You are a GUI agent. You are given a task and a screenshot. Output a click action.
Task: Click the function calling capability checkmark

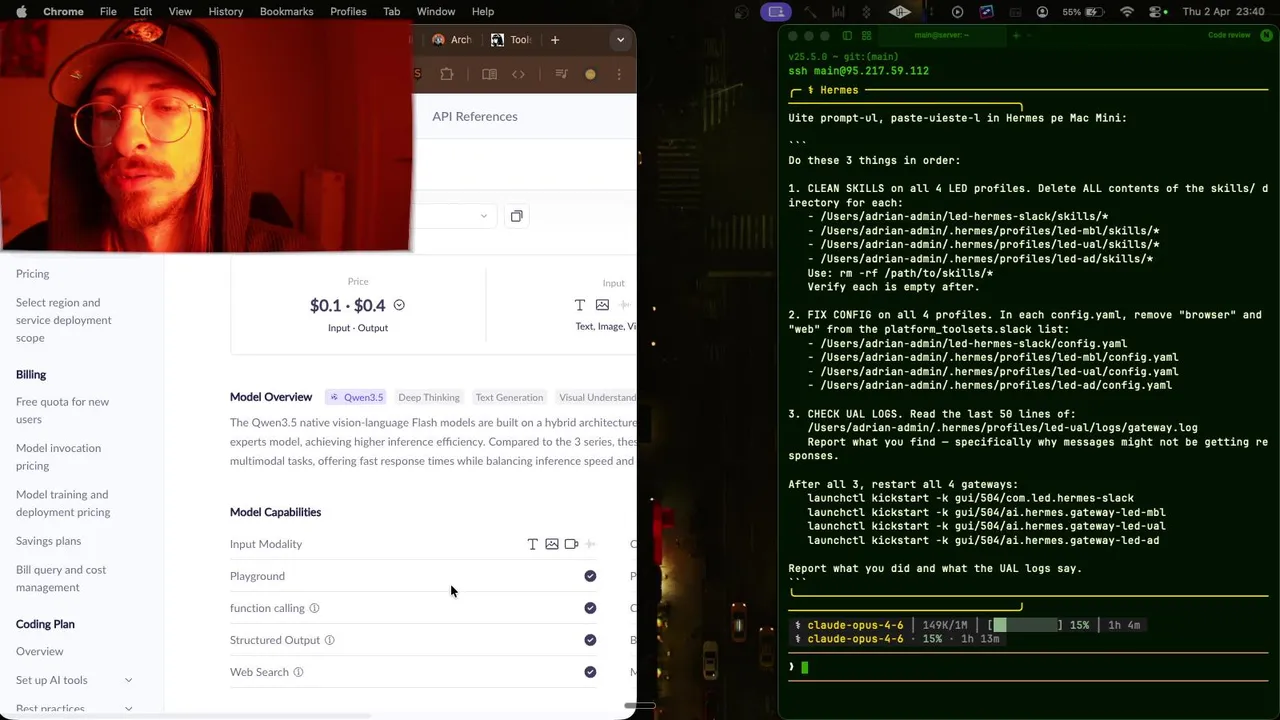(x=590, y=608)
